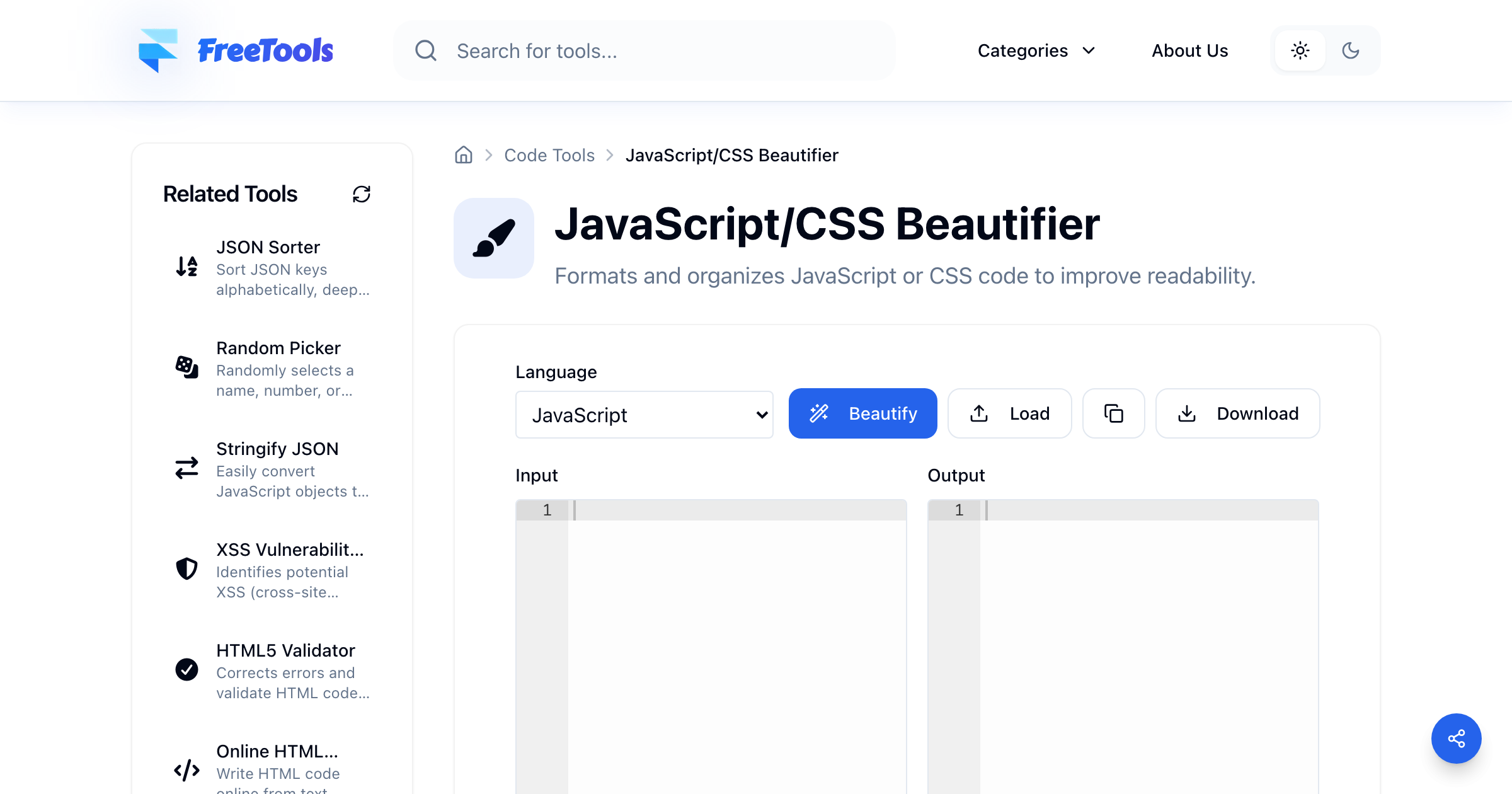
Task: Click the Output label
Action: pyautogui.click(x=956, y=475)
